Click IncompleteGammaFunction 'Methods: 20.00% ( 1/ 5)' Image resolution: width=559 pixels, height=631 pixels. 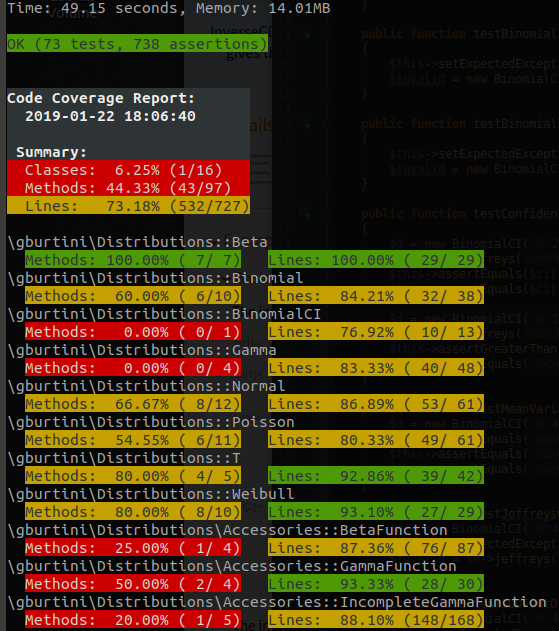click(133, 620)
